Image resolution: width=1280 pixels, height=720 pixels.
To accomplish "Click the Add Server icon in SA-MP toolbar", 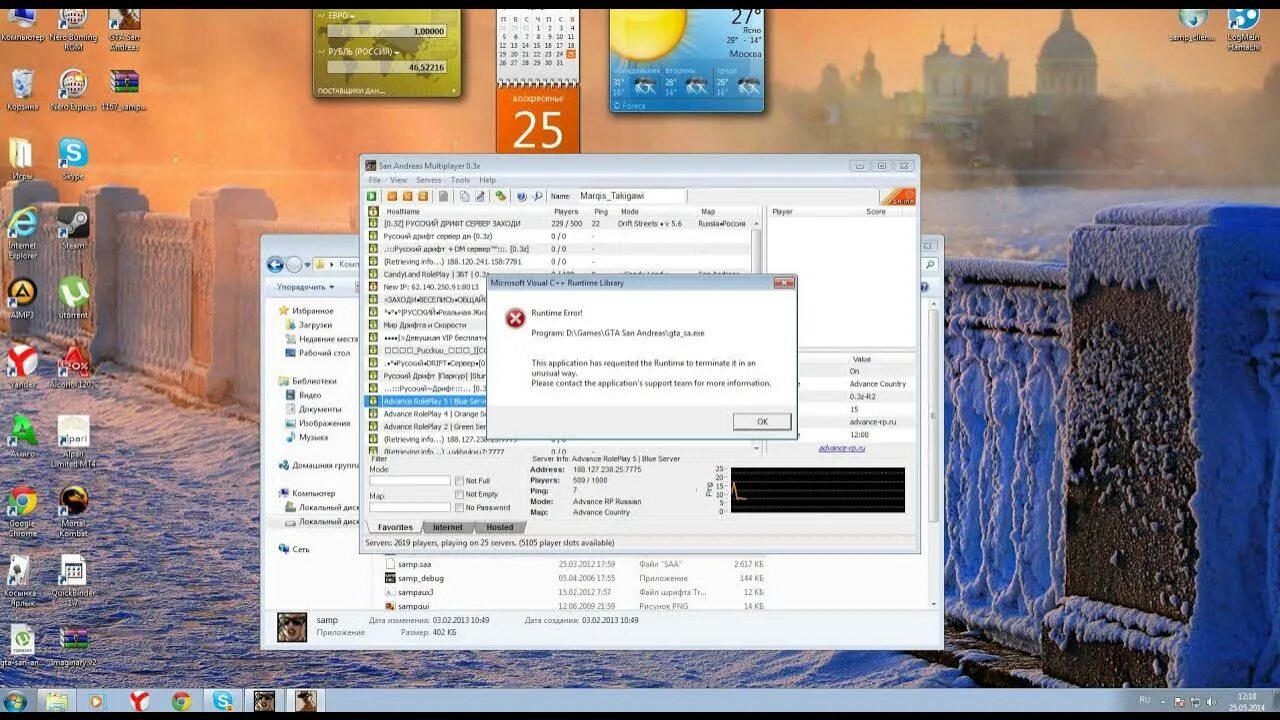I will [x=392, y=196].
